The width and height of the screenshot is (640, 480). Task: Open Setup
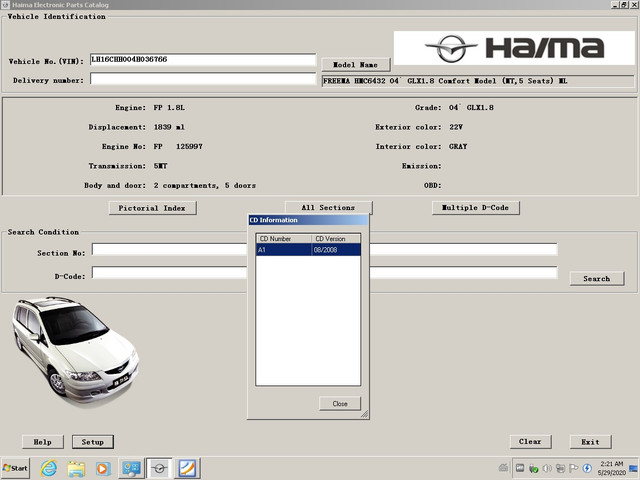pyautogui.click(x=93, y=442)
